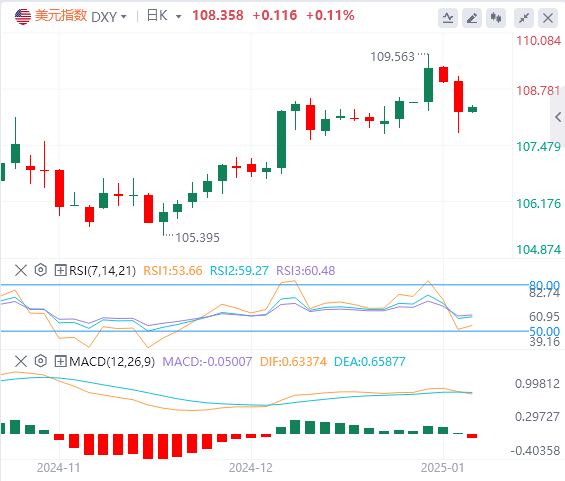Click the latest green candlestick
Viewport: 565px width, 481px height.
click(x=472, y=109)
